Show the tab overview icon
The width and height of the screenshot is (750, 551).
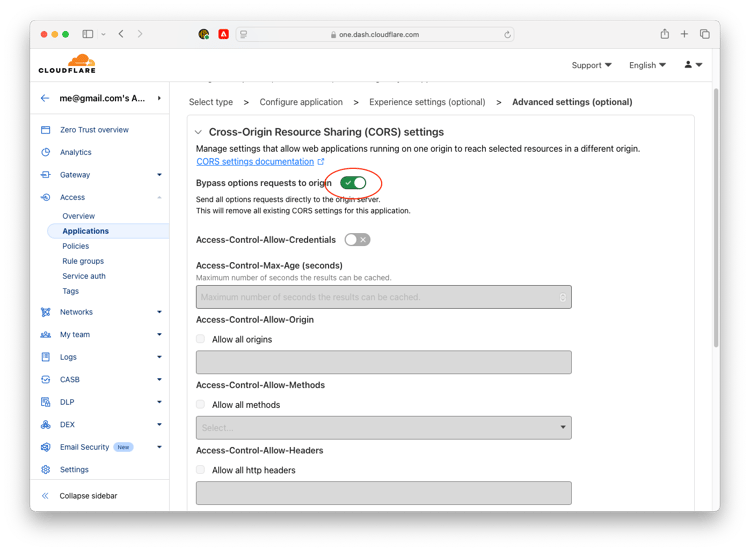tap(705, 34)
